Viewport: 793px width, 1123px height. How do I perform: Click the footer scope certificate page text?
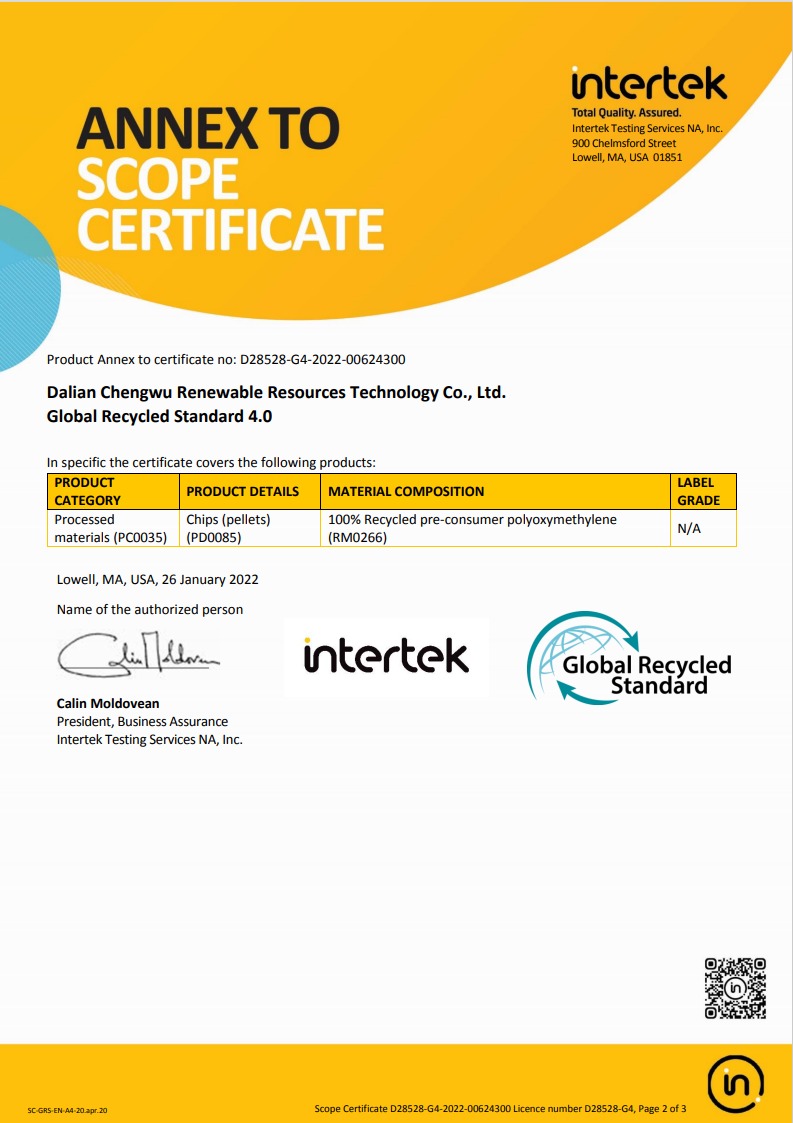(x=500, y=1109)
